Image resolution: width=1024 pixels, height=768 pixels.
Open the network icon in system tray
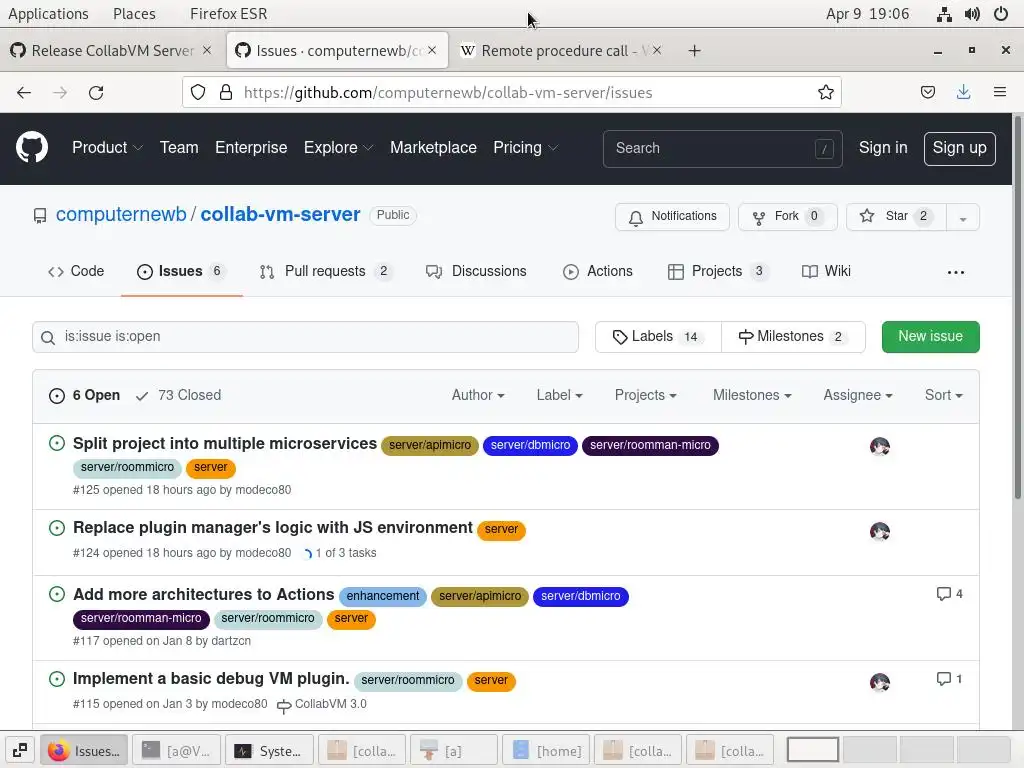[944, 14]
